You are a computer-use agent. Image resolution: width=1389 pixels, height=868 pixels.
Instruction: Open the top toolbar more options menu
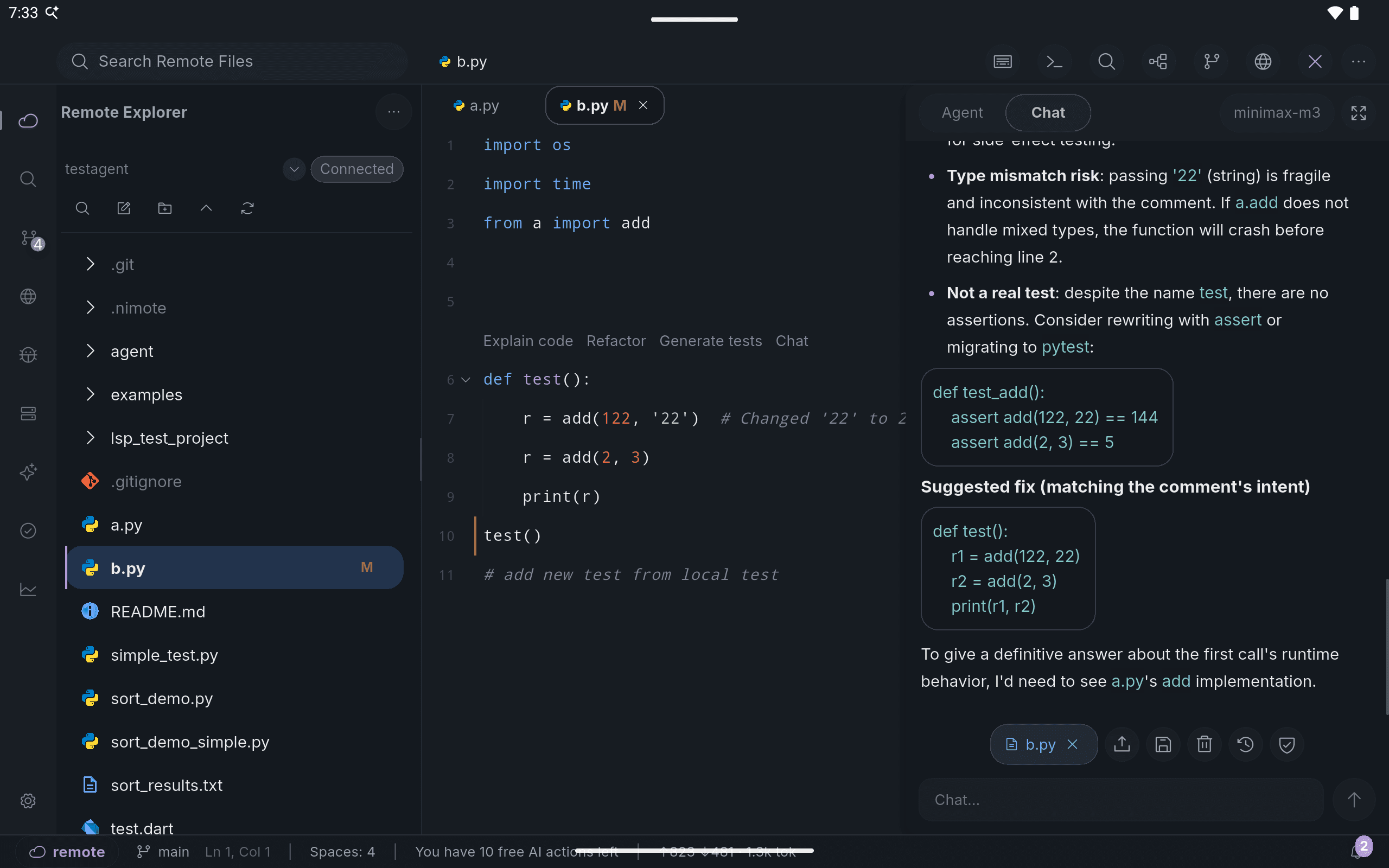point(1358,61)
